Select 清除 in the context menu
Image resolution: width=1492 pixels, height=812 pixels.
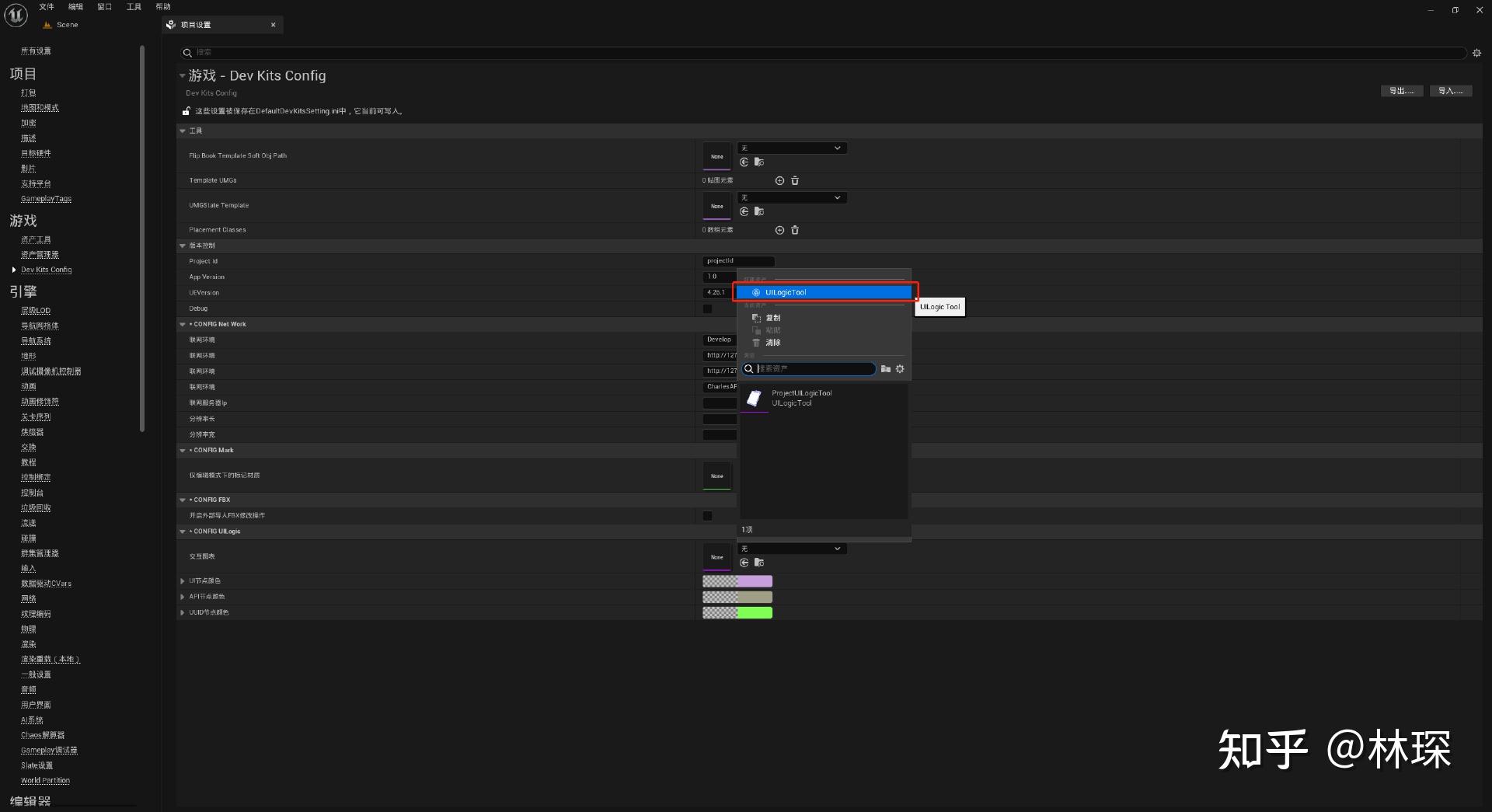(x=774, y=342)
